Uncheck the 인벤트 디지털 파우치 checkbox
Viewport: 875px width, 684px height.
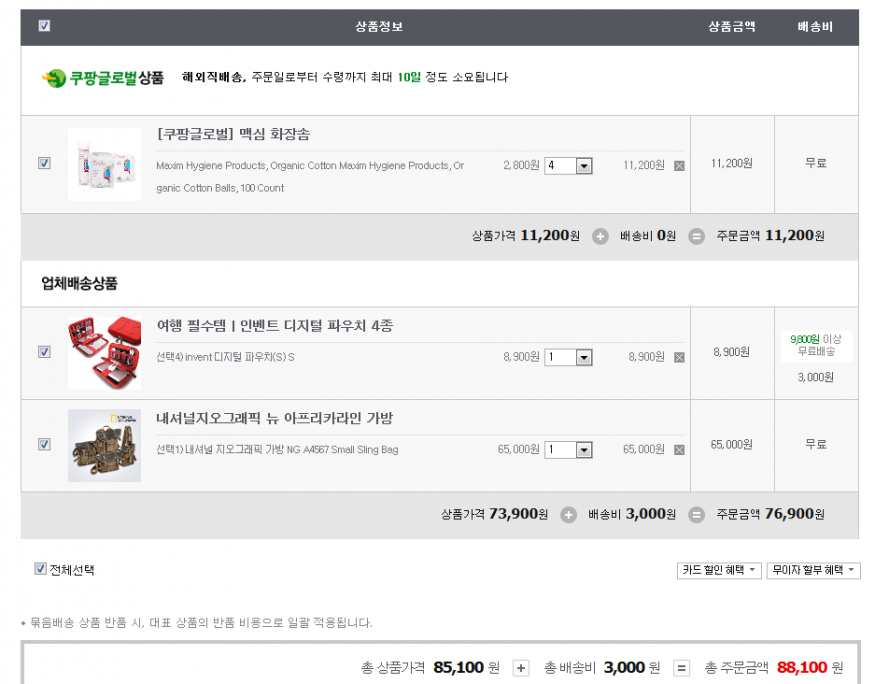[44, 352]
